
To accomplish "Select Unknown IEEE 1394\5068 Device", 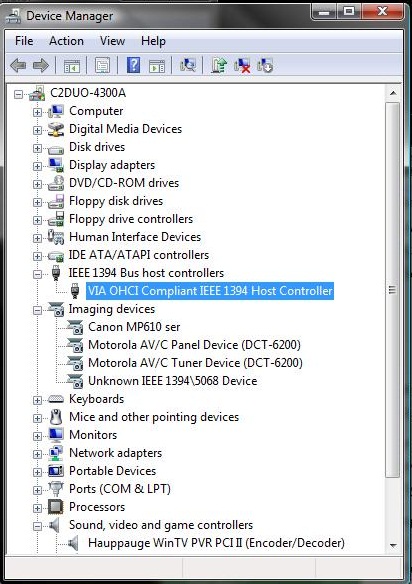I will (172, 381).
